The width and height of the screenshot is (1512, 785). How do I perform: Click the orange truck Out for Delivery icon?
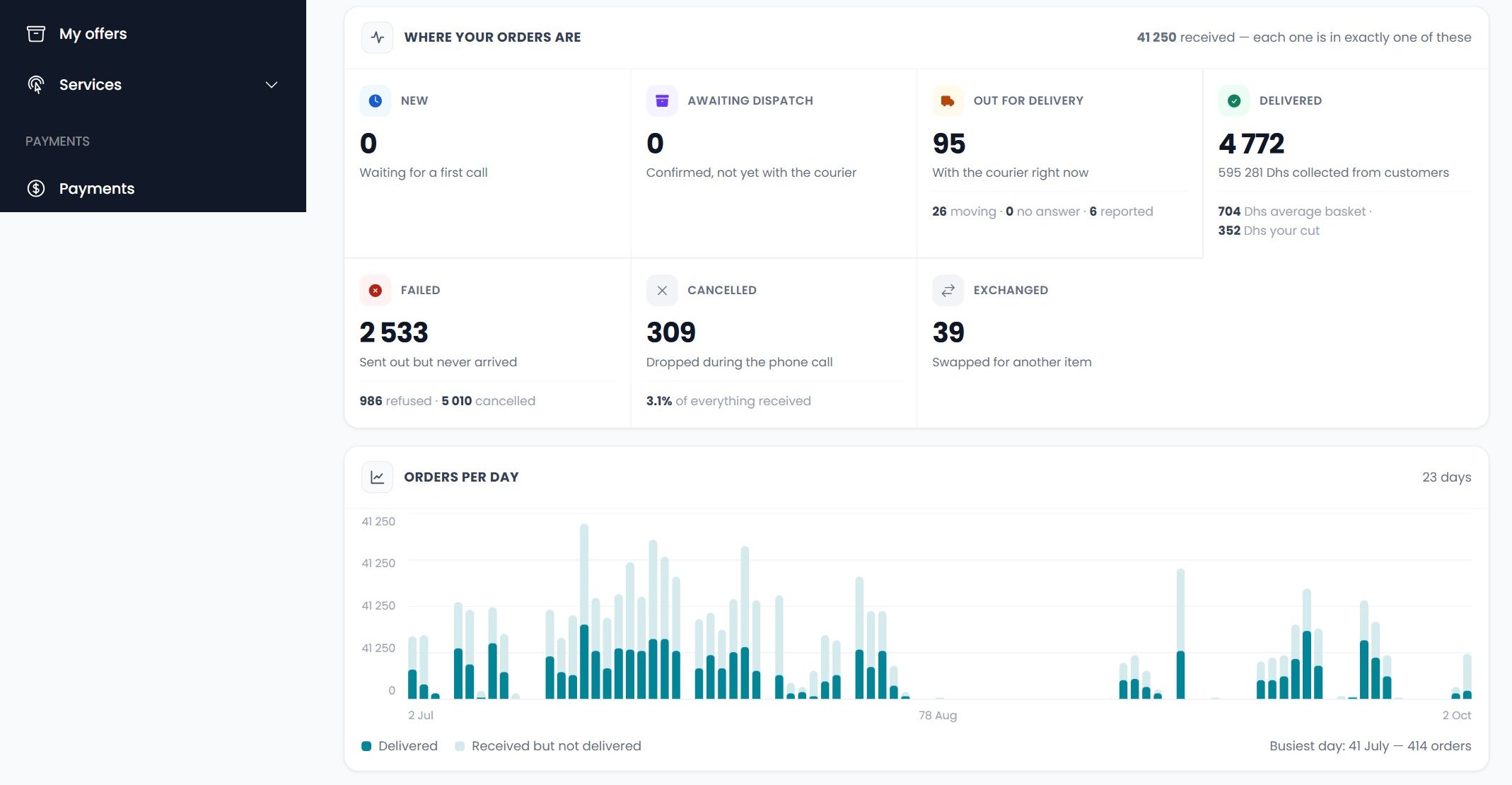coord(948,101)
